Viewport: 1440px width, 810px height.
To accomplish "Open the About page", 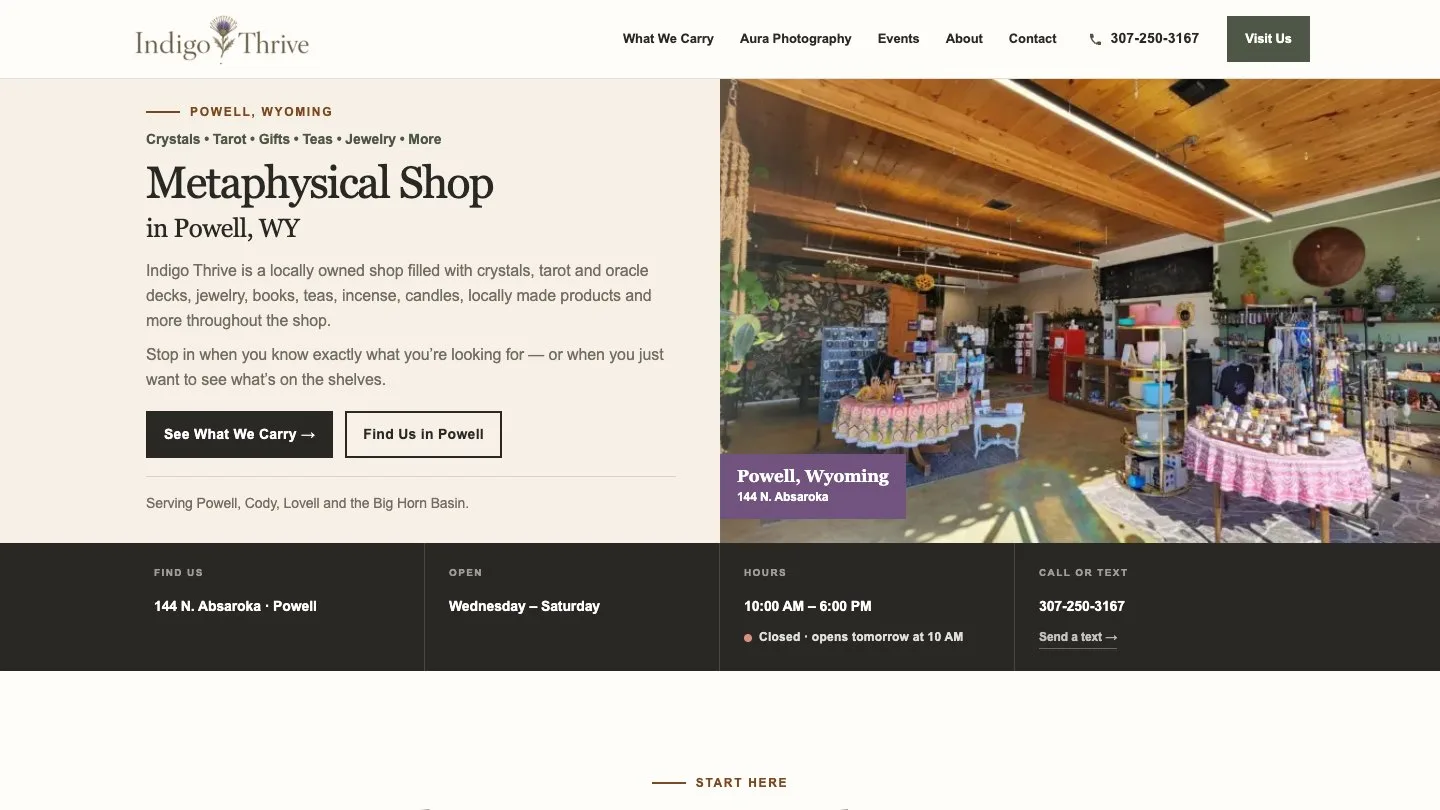I will (964, 39).
